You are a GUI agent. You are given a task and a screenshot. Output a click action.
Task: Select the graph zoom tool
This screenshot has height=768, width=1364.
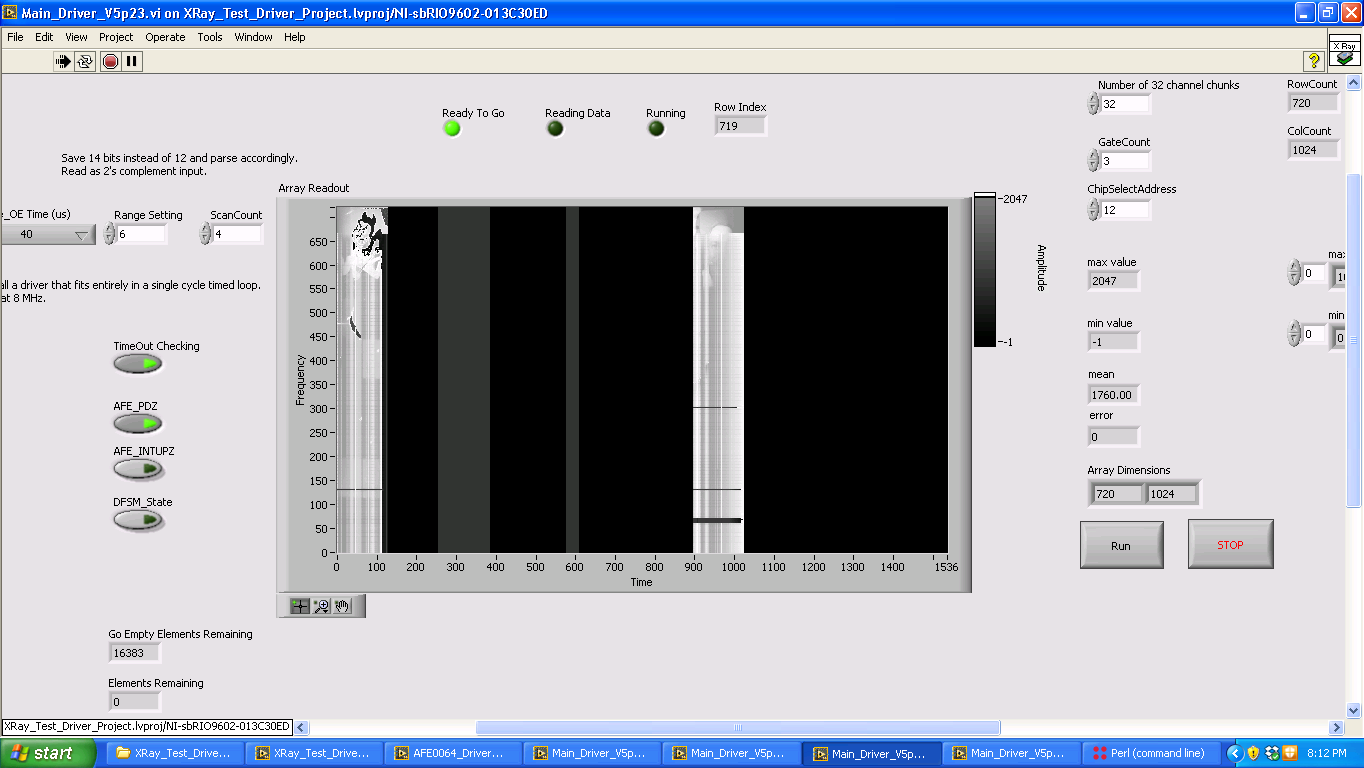coord(321,605)
